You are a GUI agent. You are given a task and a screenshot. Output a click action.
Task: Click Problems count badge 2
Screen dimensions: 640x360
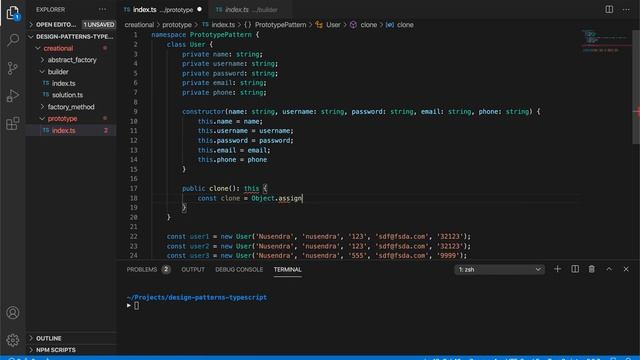[166, 269]
